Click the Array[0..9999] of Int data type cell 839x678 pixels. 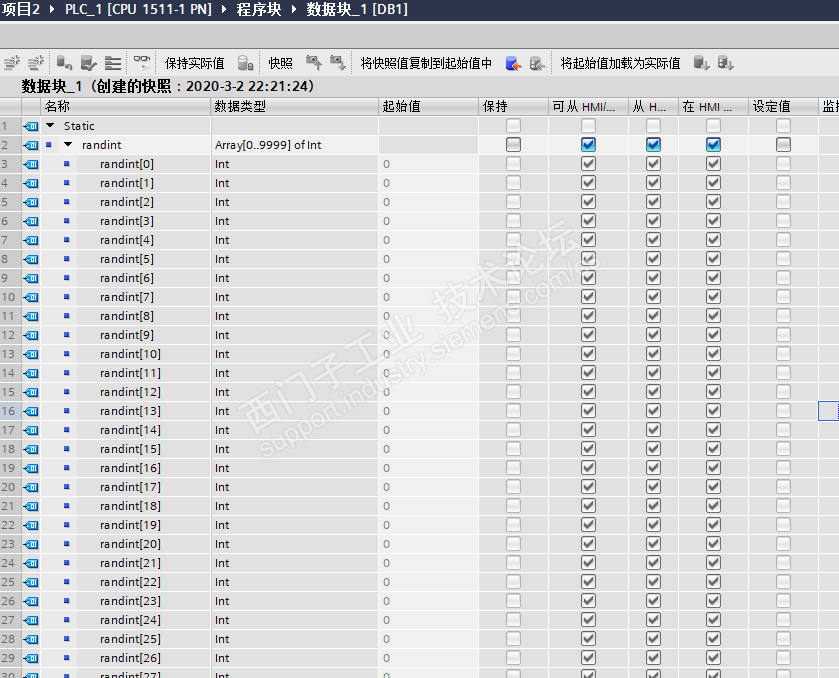[295, 145]
